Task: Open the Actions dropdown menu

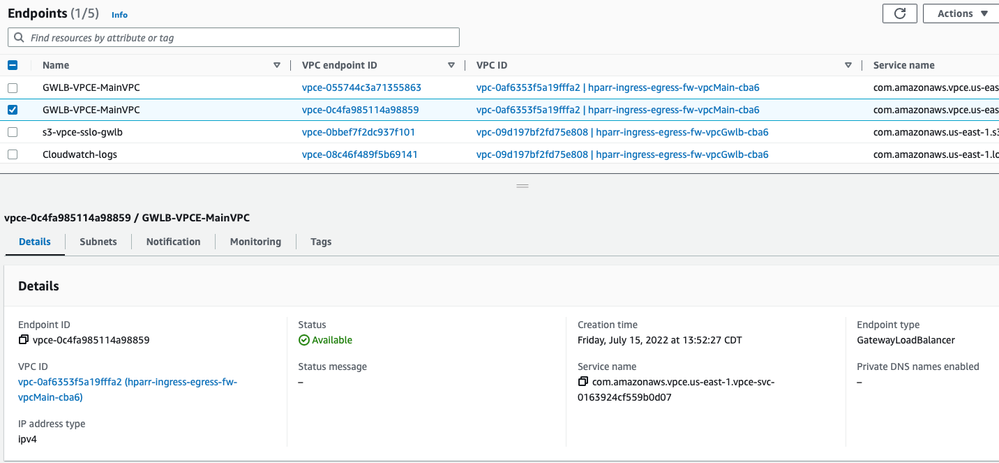Action: 960,14
